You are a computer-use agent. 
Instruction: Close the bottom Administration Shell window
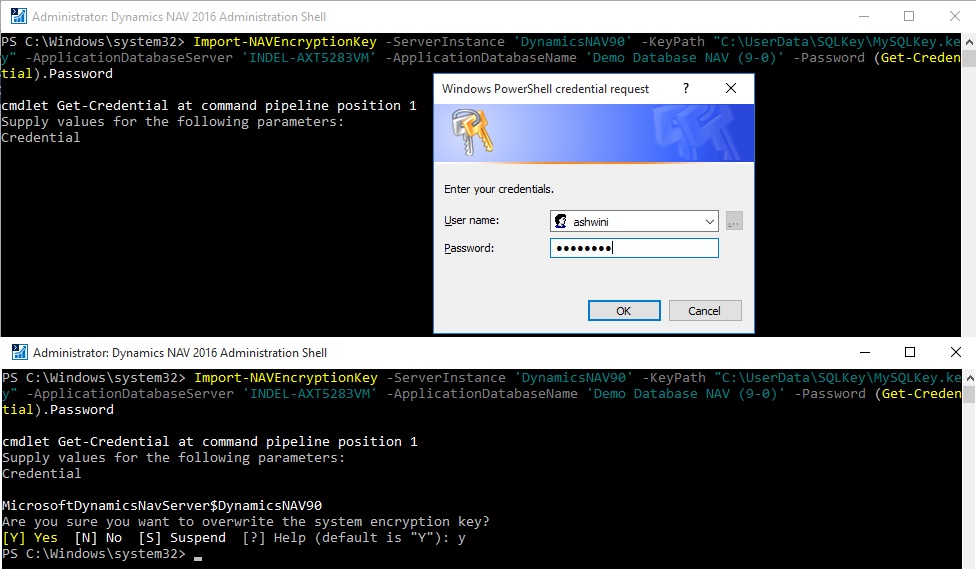[x=955, y=352]
